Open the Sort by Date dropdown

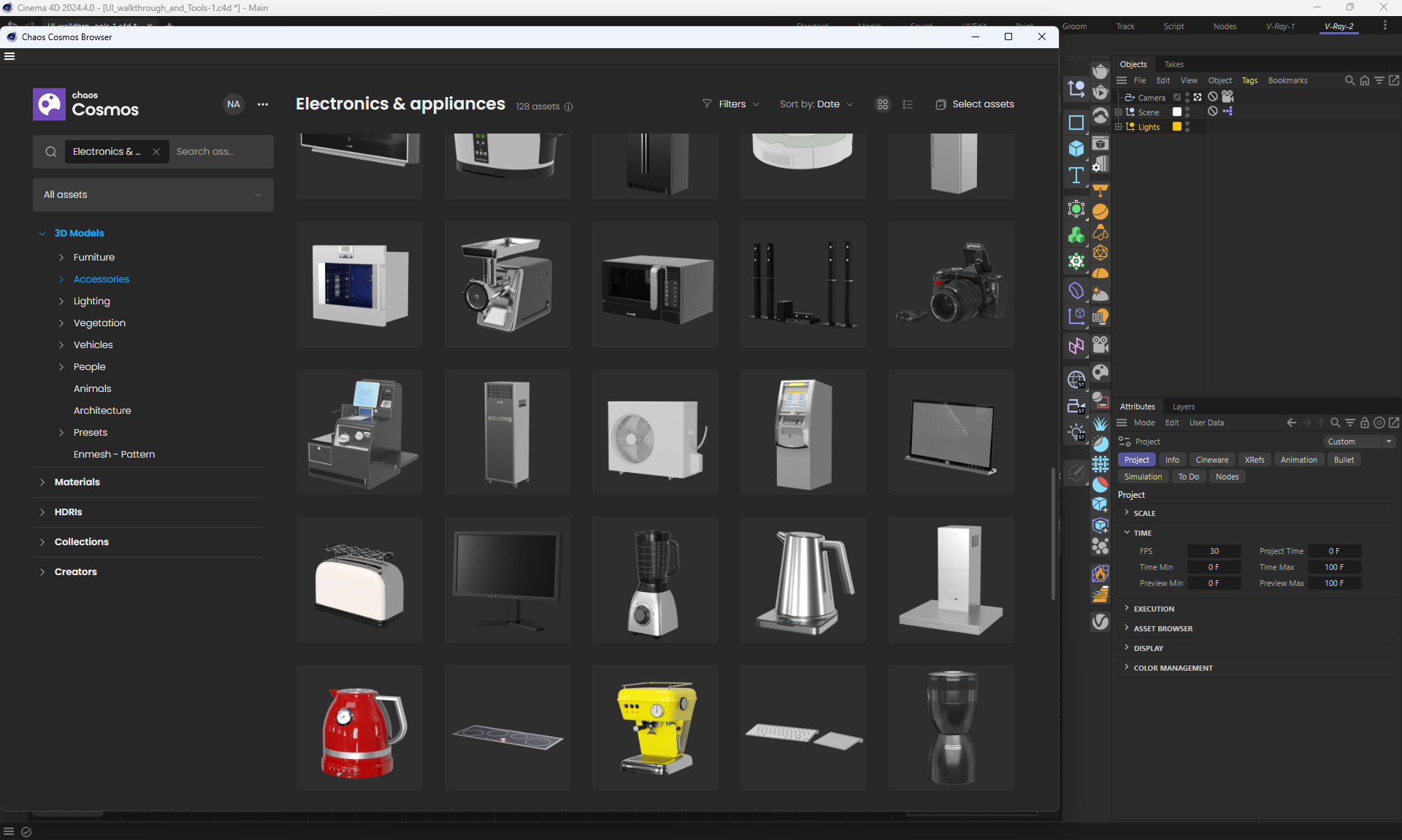tap(816, 104)
